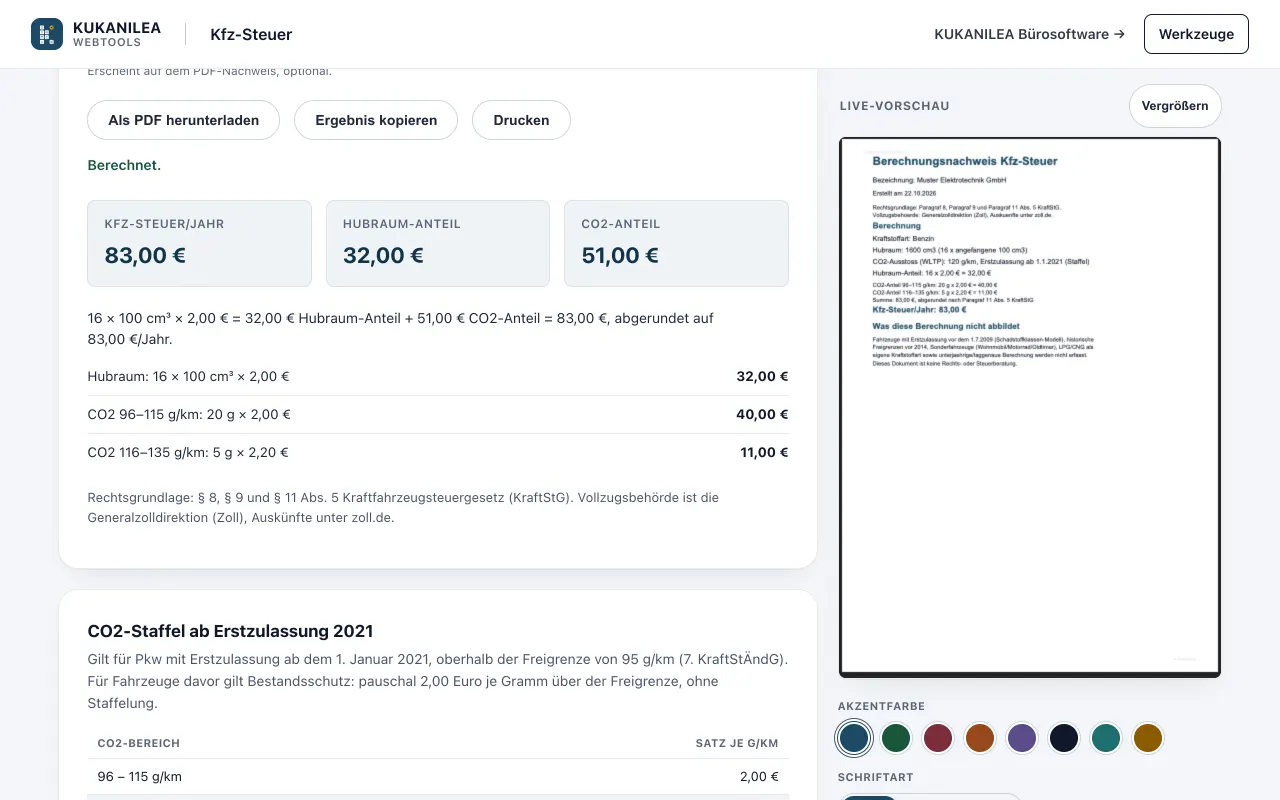Choose the dark navy accent color

[1064, 738]
